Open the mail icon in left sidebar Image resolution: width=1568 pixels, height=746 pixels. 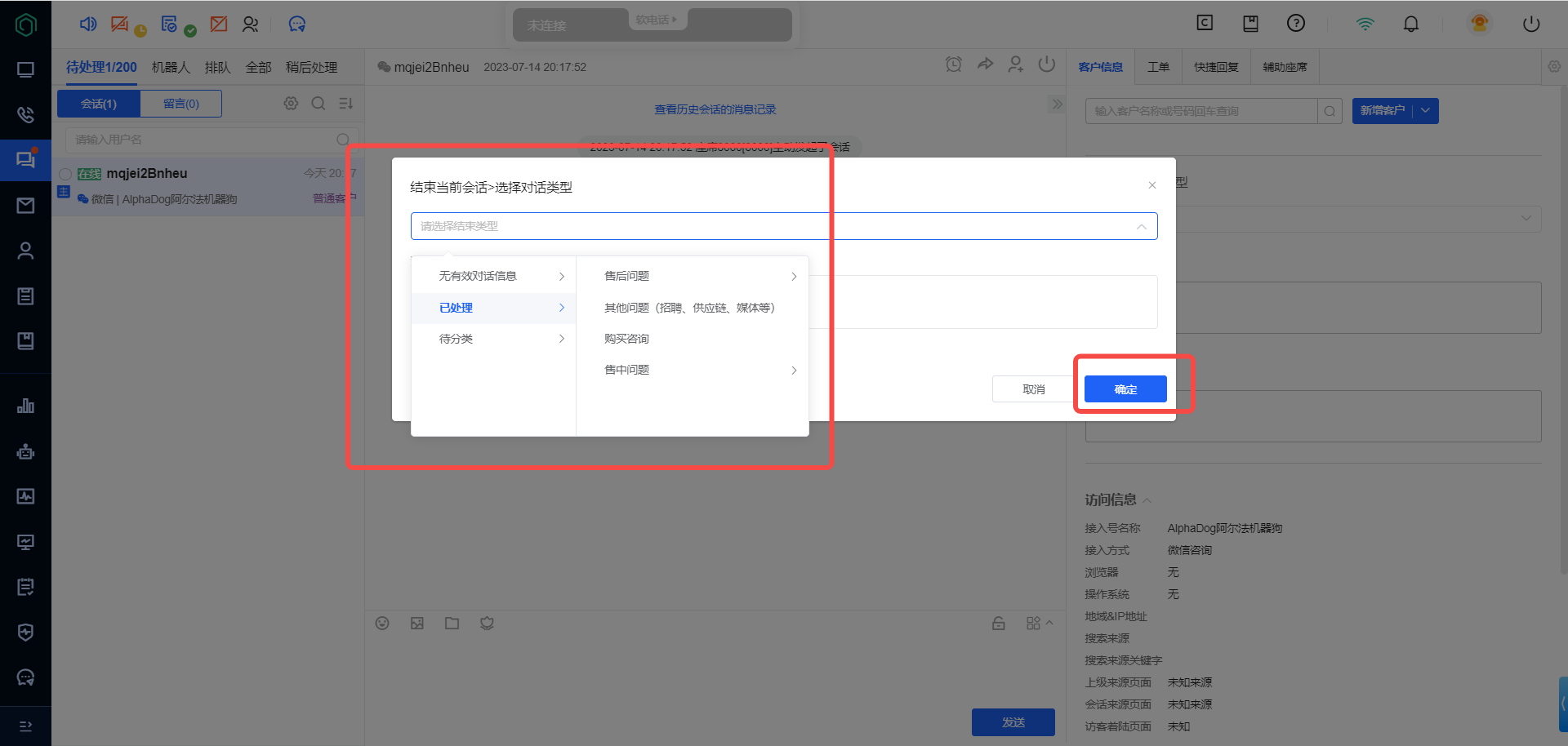[x=25, y=206]
